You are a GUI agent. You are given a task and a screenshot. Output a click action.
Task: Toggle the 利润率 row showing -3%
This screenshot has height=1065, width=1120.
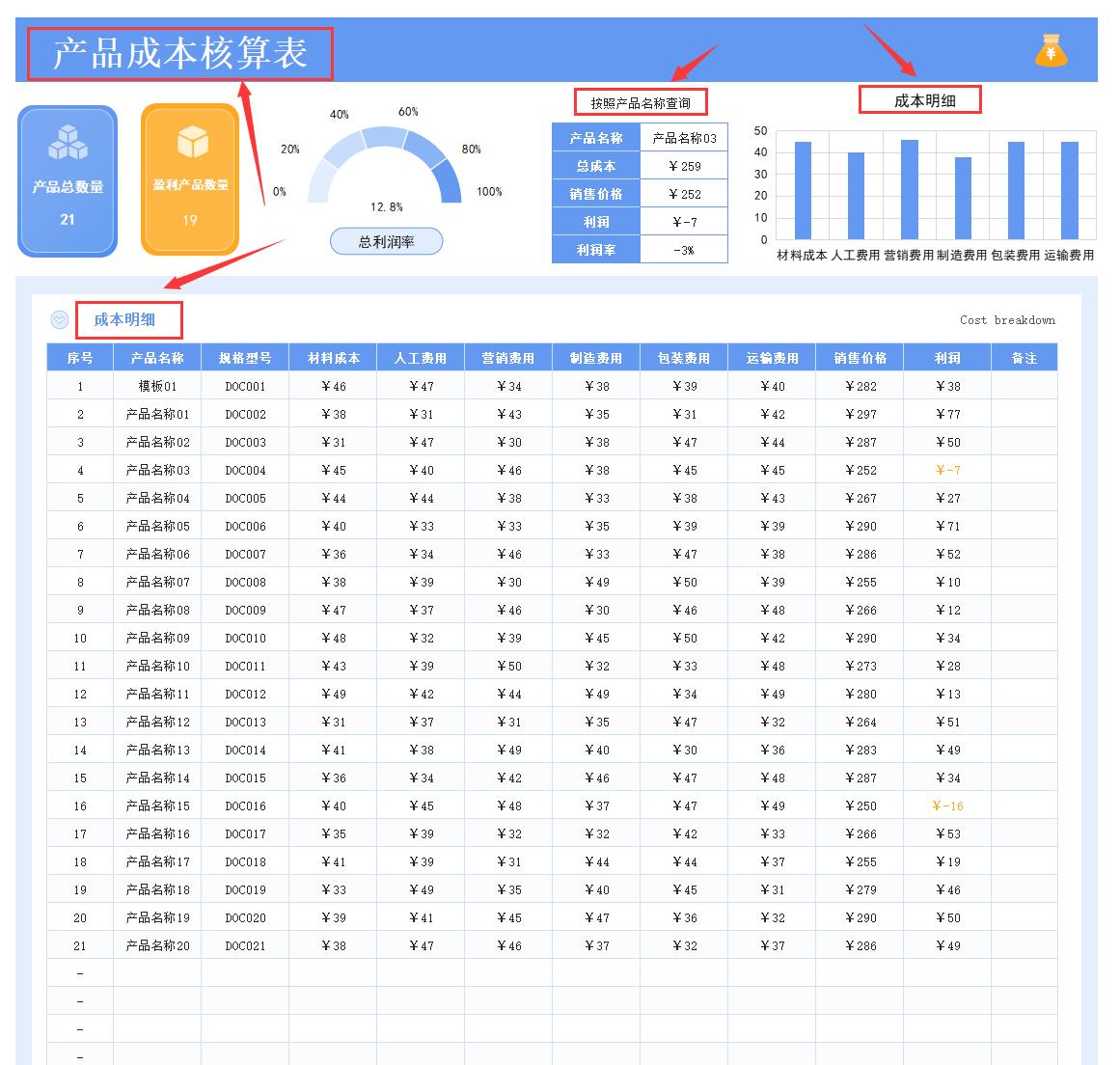pyautogui.click(x=684, y=249)
